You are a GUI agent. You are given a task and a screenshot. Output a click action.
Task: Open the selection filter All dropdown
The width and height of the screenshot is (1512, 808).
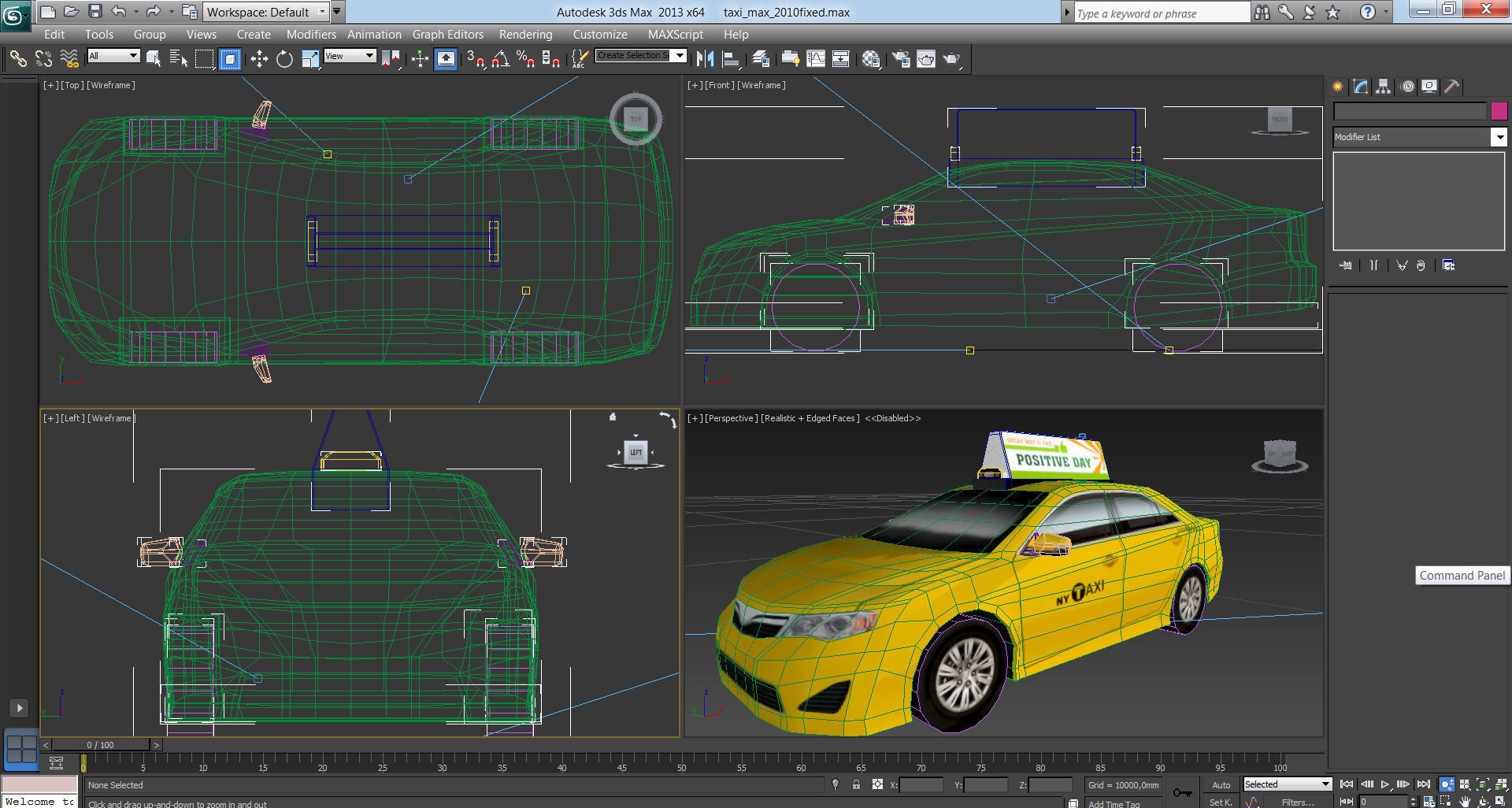pyautogui.click(x=113, y=56)
